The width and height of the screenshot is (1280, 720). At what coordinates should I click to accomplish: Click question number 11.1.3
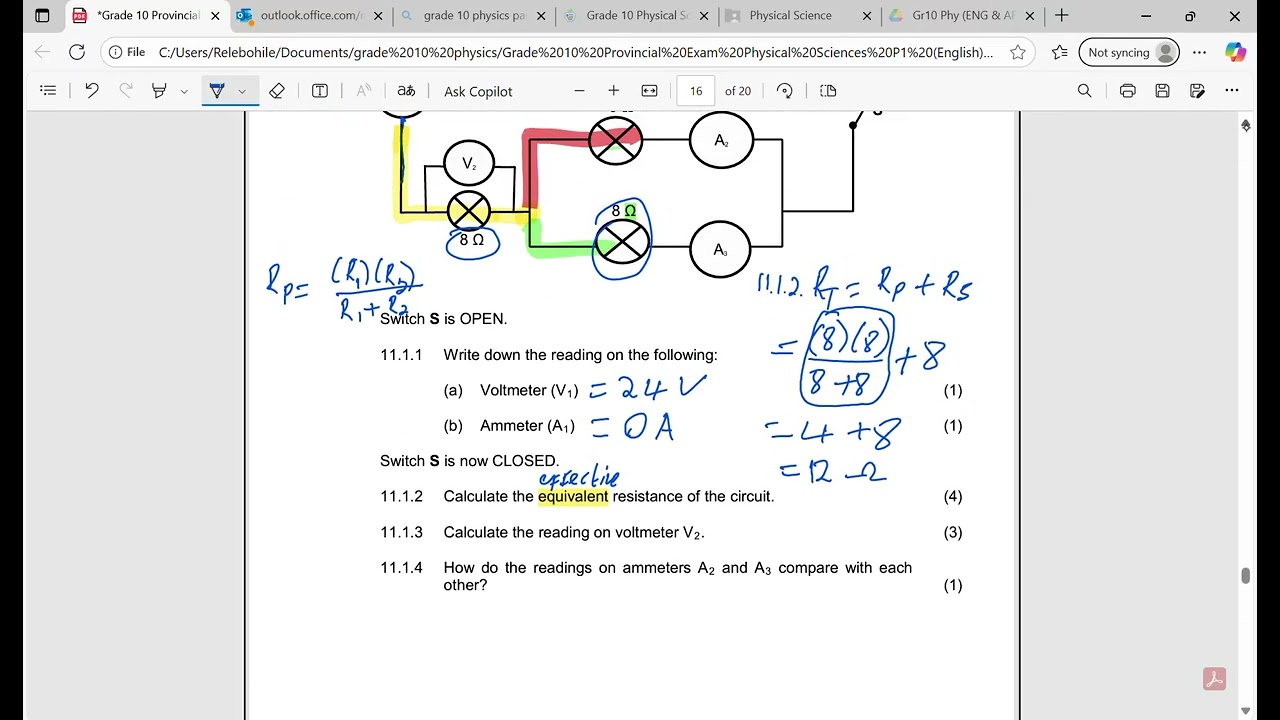(x=402, y=532)
